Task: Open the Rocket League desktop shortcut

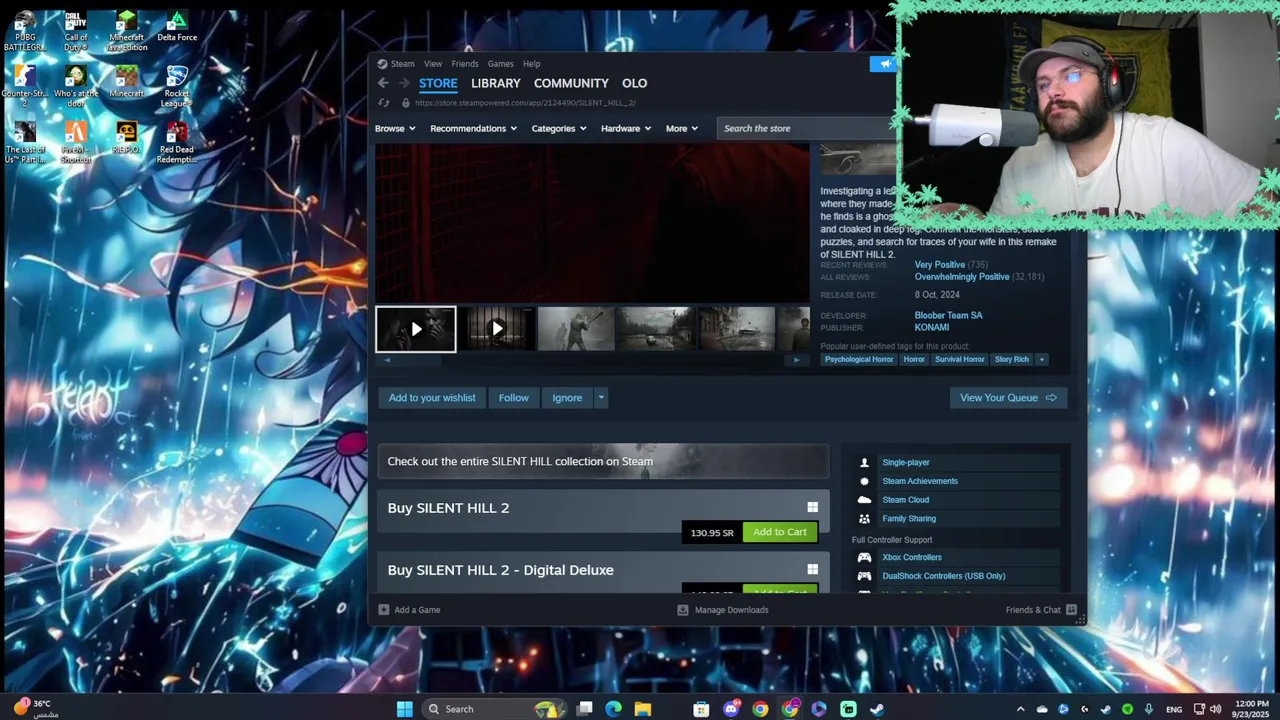Action: [x=177, y=87]
